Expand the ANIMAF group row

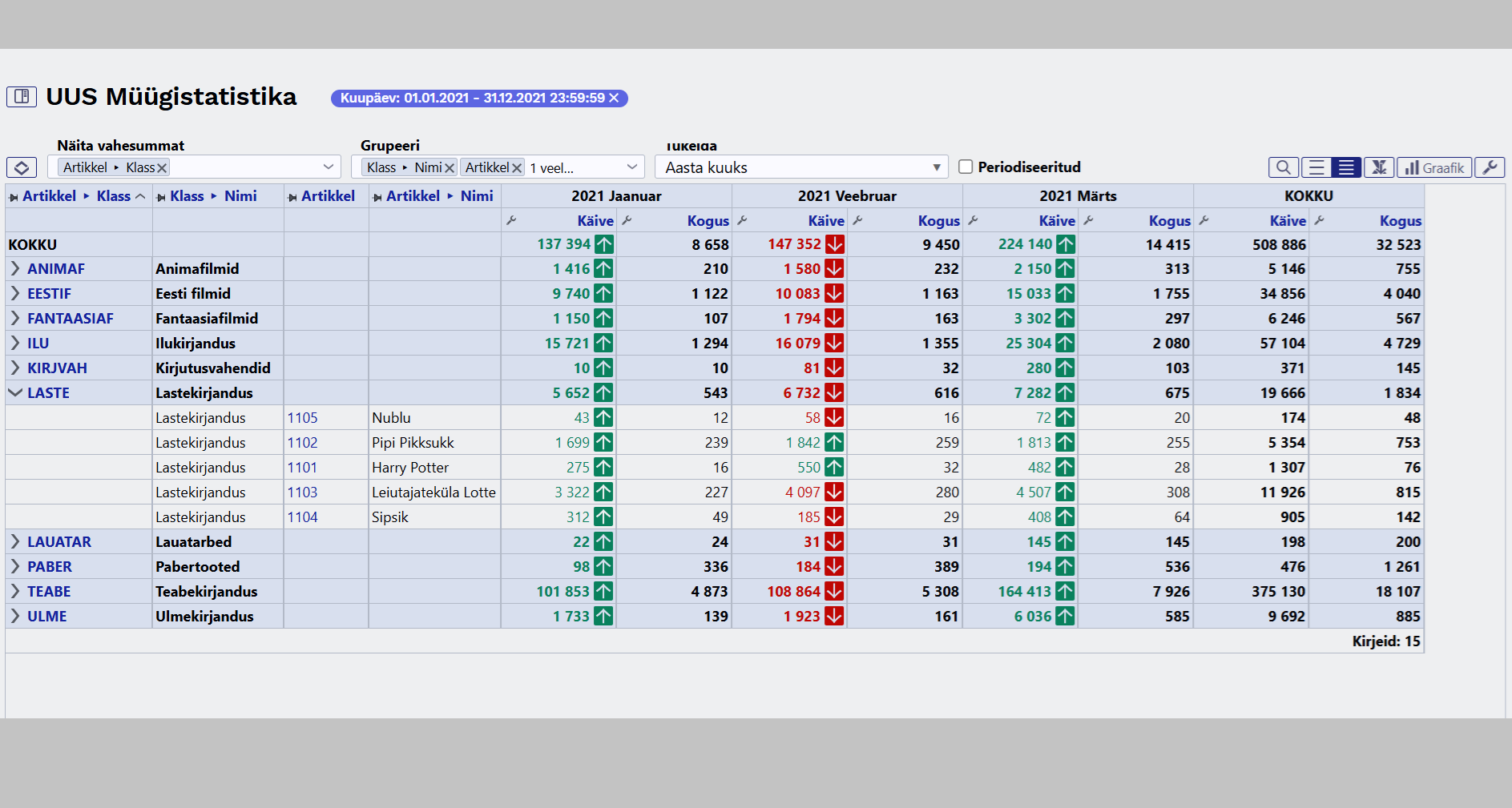coord(15,268)
